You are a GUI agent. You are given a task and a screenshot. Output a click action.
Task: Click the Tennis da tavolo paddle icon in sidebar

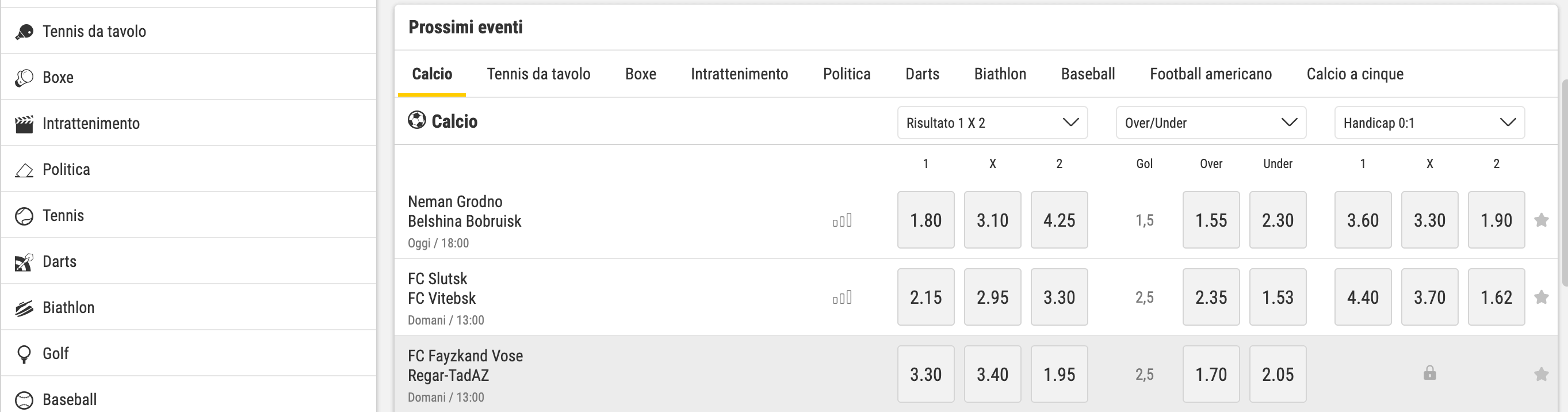24,32
